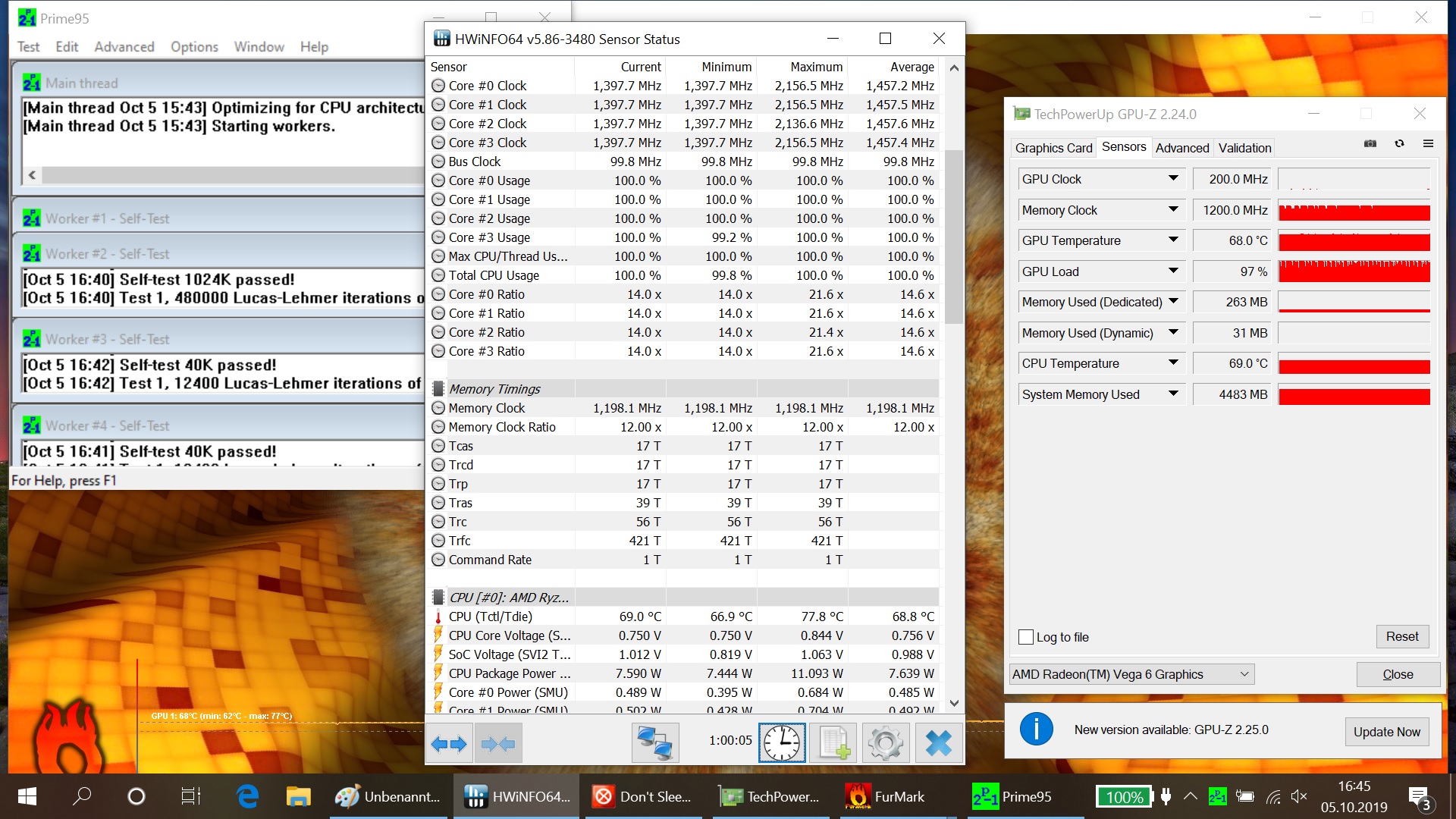
Task: Switch to the Graphics Card tab
Action: tap(1053, 148)
